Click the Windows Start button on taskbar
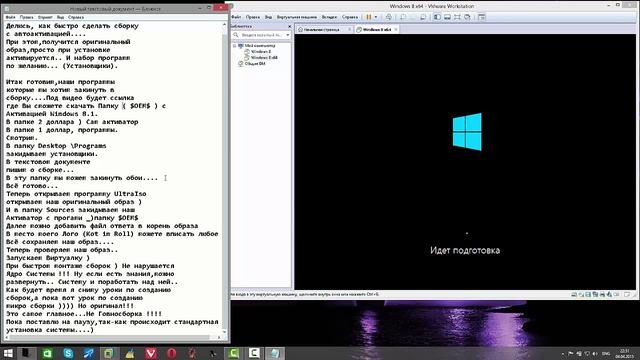The image size is (640, 360). (8, 353)
